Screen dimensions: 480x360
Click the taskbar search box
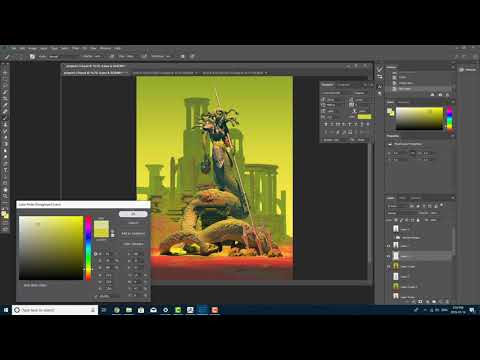[55, 310]
